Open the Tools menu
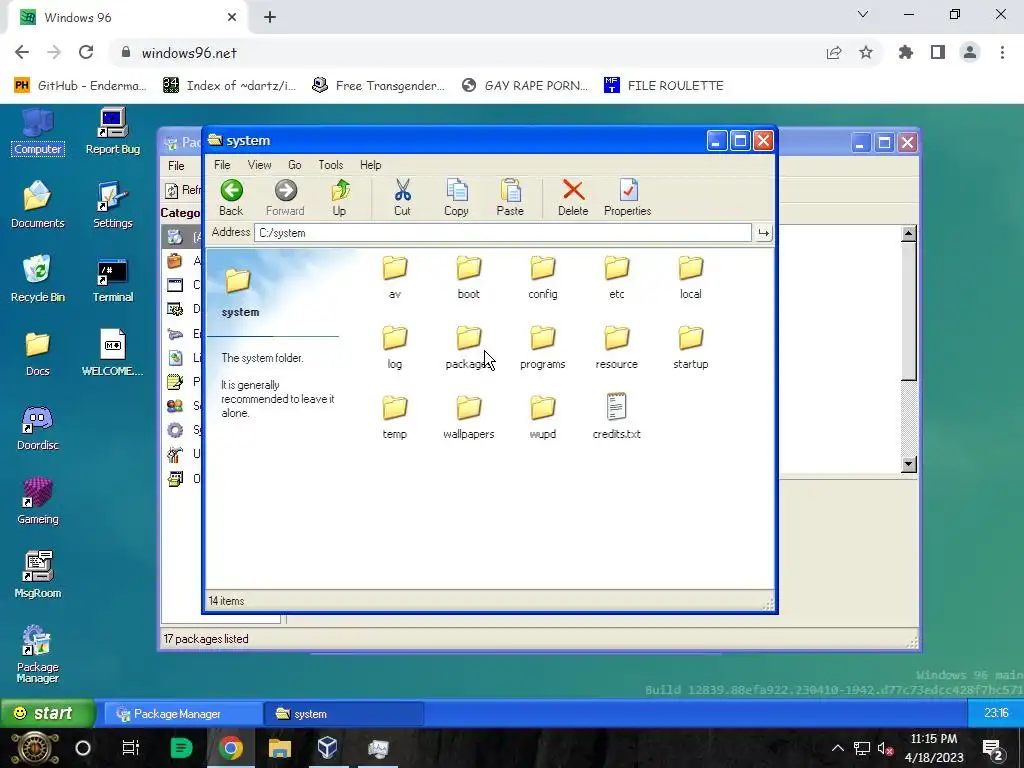 click(x=330, y=165)
